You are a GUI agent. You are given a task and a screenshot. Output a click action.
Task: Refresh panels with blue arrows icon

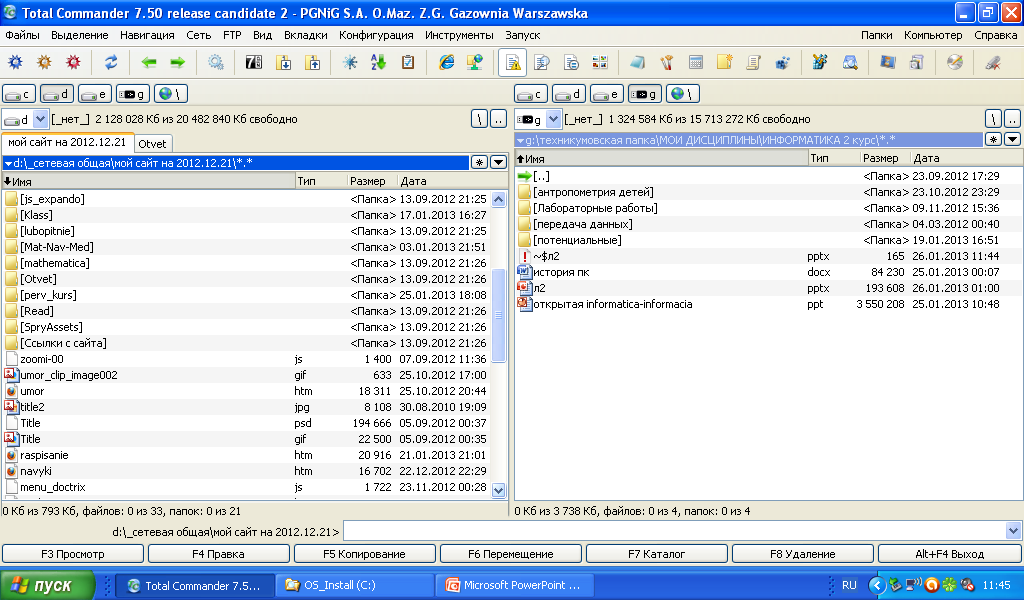[x=111, y=63]
